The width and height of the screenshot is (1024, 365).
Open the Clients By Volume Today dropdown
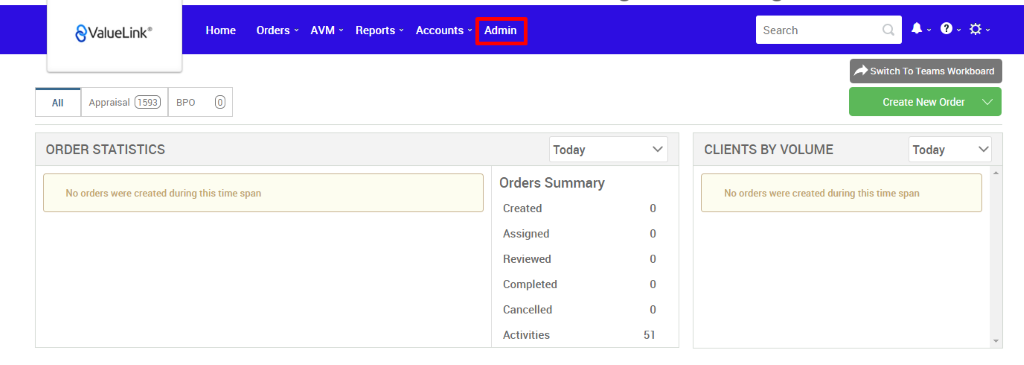coord(950,150)
